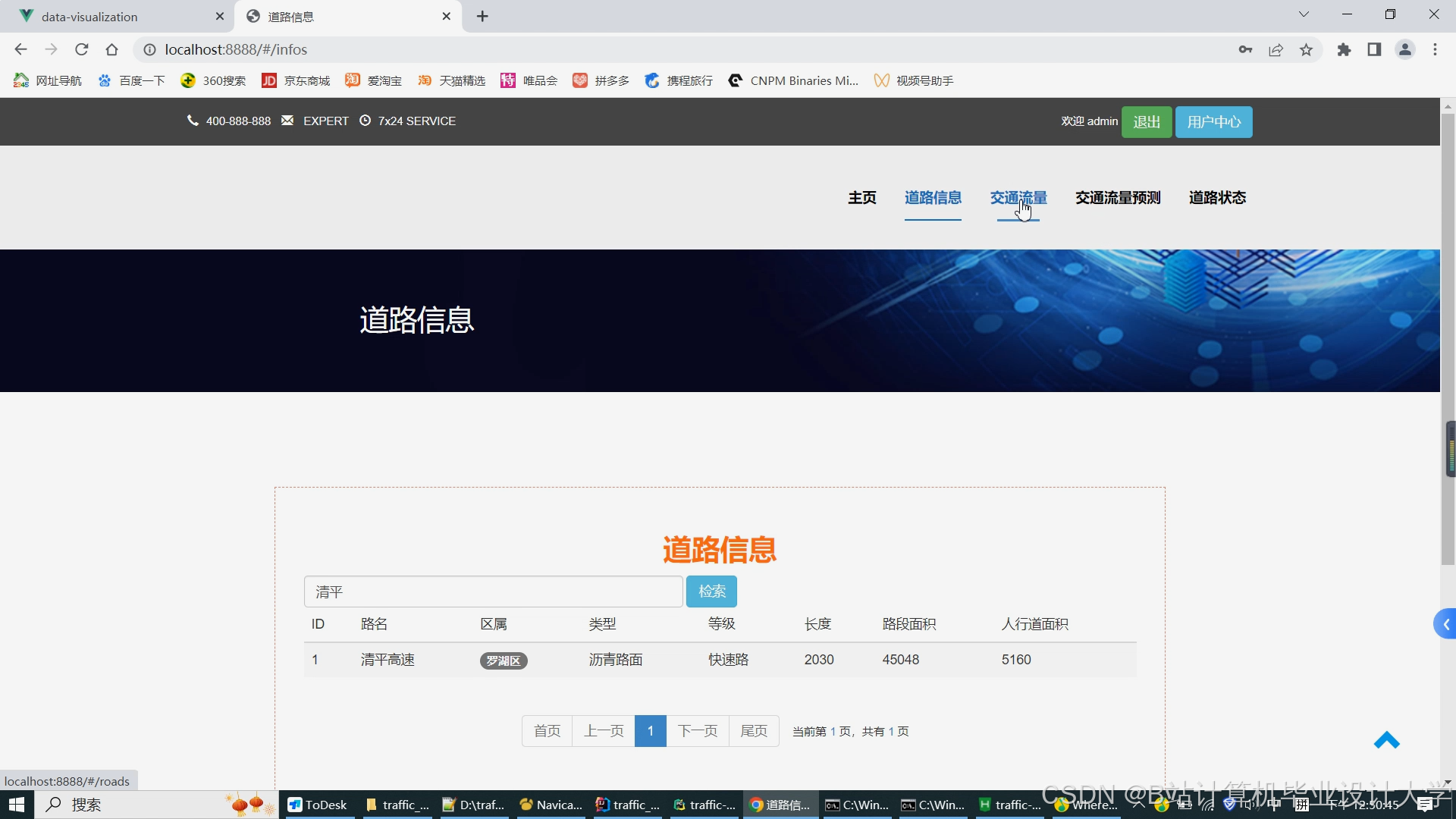Open the saved passwords key icon
Screen dimensions: 1456x819
[x=1245, y=50]
